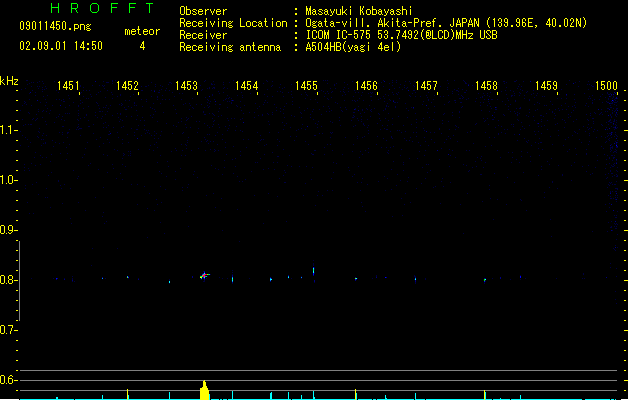Click the 1453 time axis label
This screenshot has height=400, width=629.
point(187,86)
